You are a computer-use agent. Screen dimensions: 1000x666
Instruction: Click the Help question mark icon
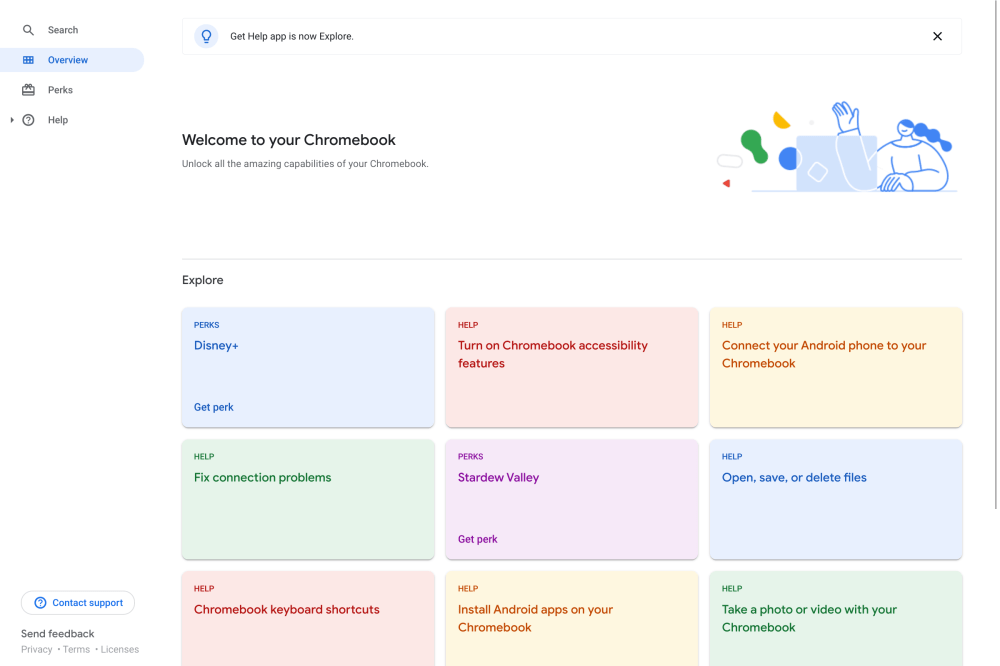coord(28,120)
